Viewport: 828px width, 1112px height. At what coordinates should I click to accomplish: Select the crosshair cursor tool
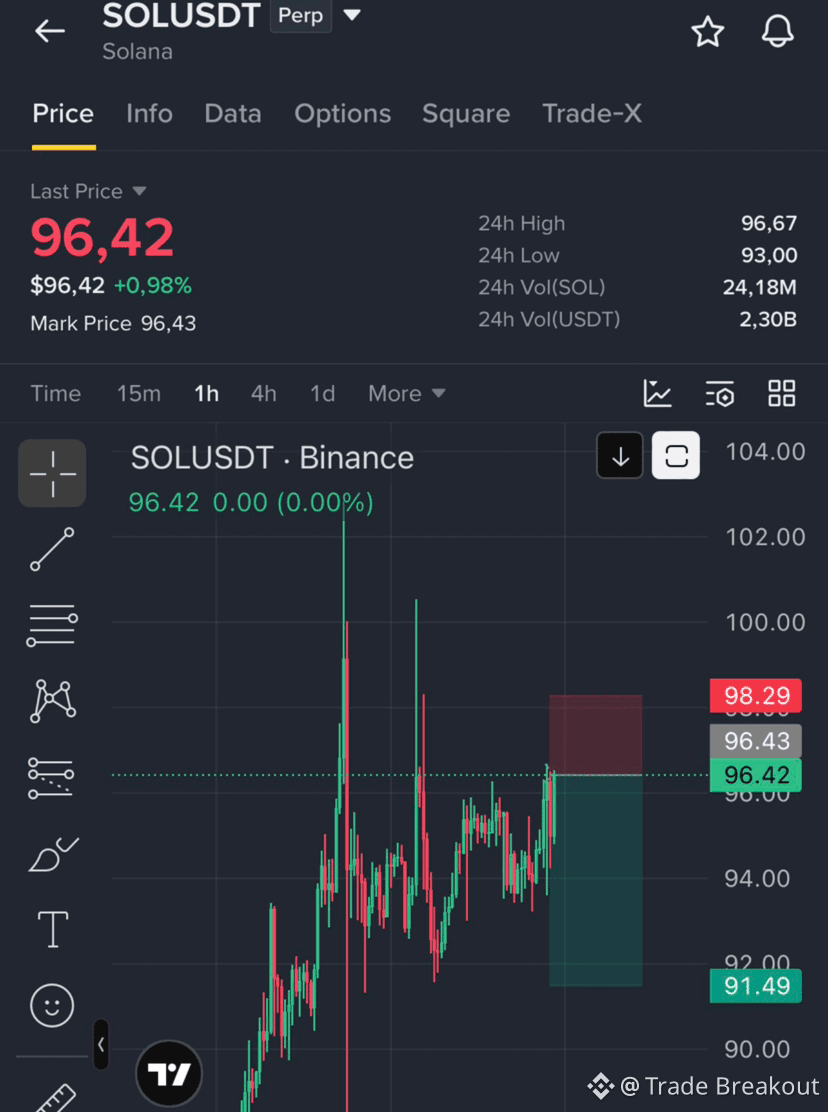pyautogui.click(x=52, y=473)
